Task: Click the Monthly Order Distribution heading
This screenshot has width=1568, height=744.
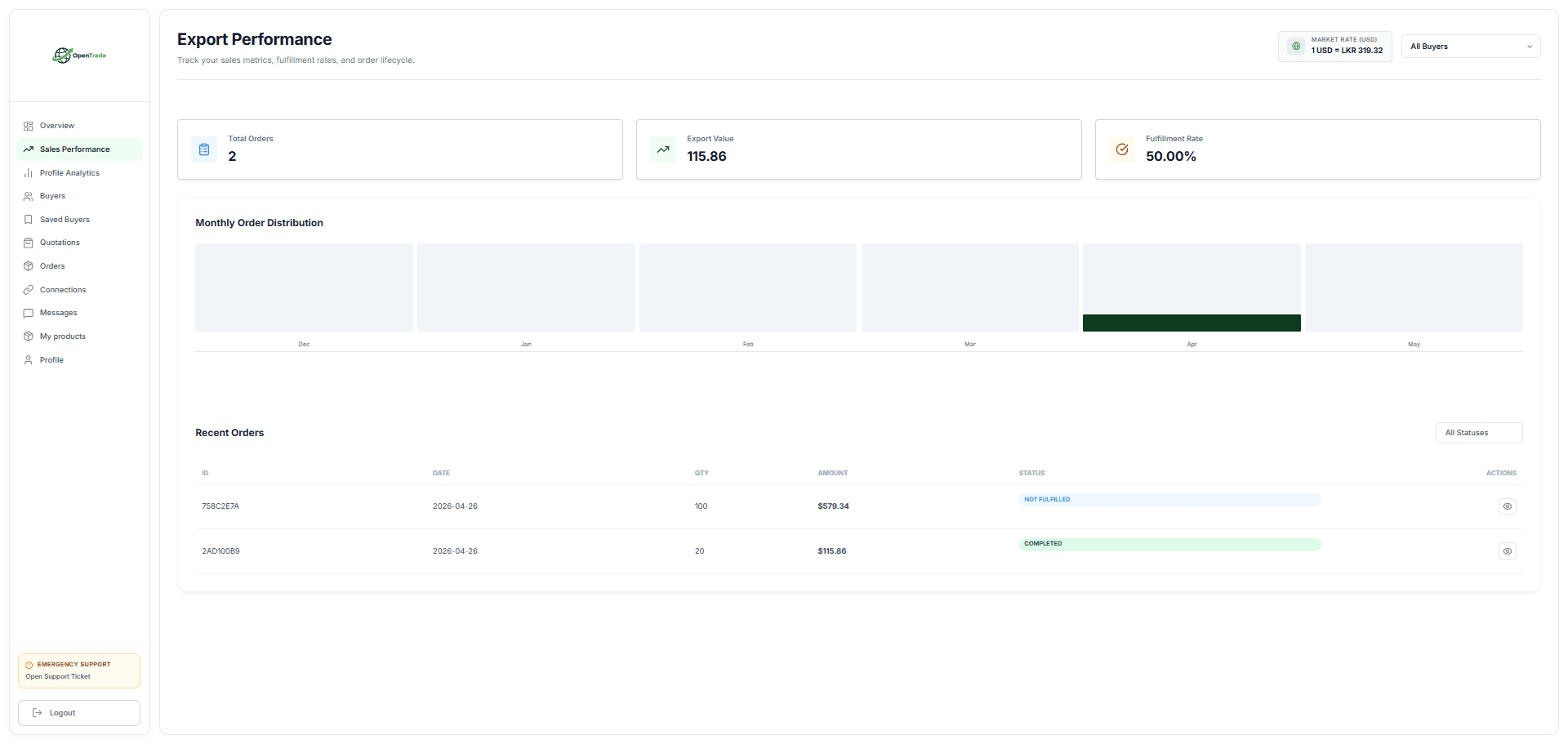Action: [x=259, y=223]
